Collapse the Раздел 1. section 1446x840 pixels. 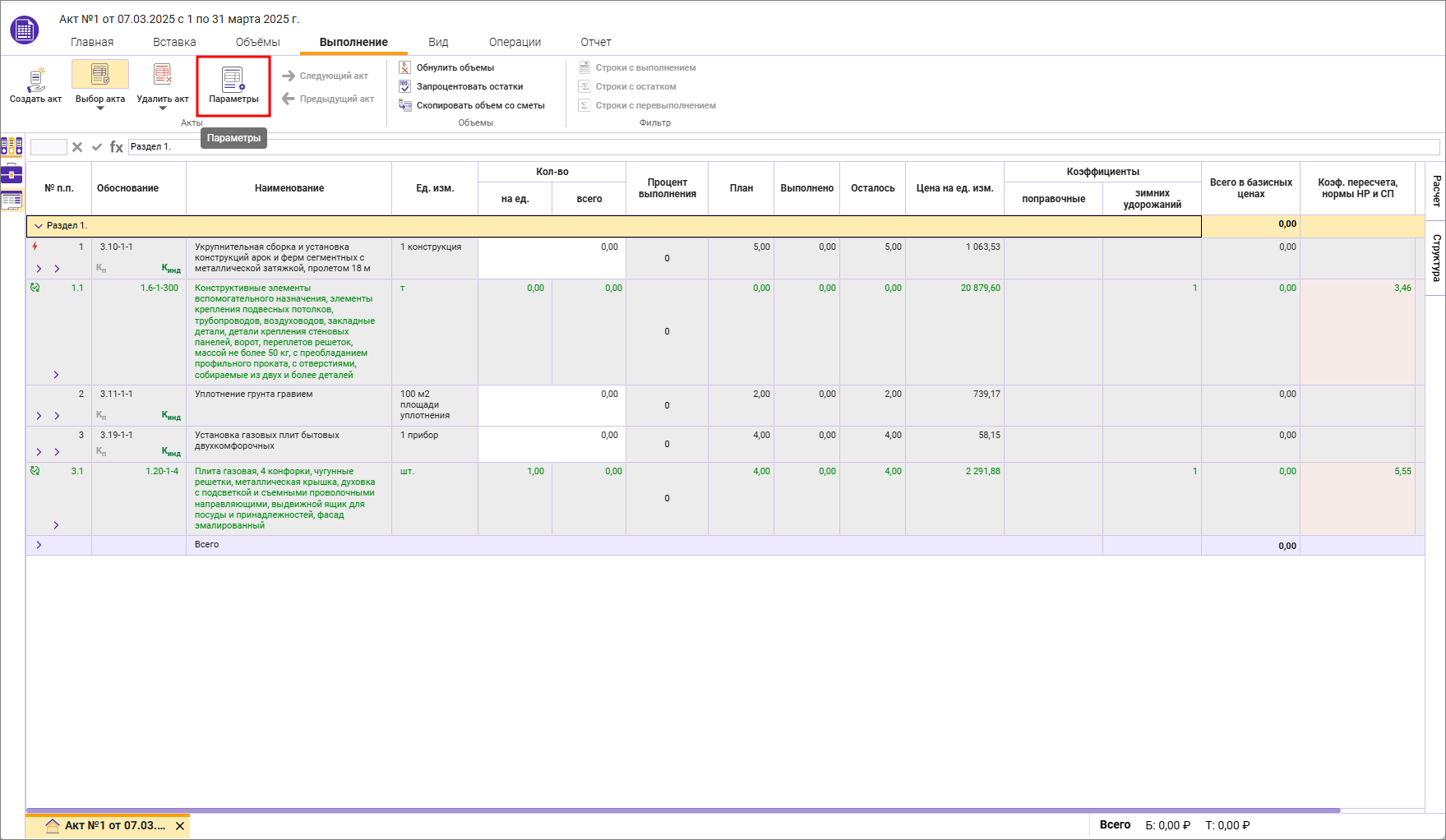pos(38,226)
